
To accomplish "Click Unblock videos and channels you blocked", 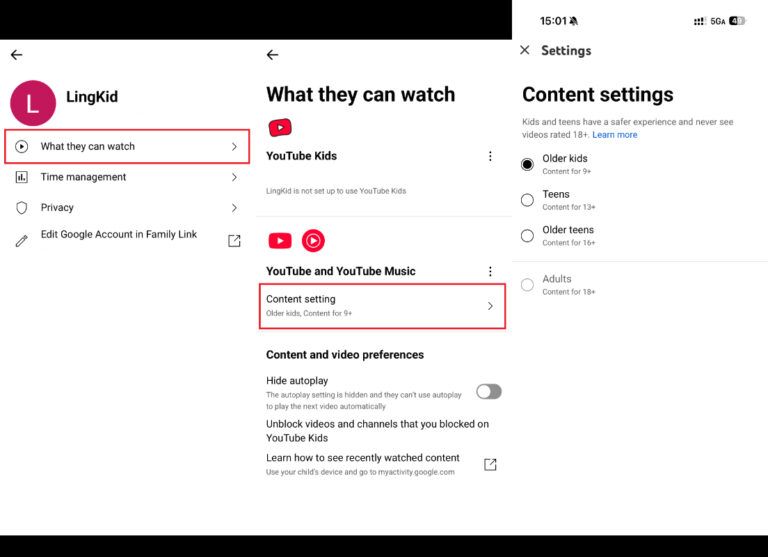I will [x=377, y=431].
